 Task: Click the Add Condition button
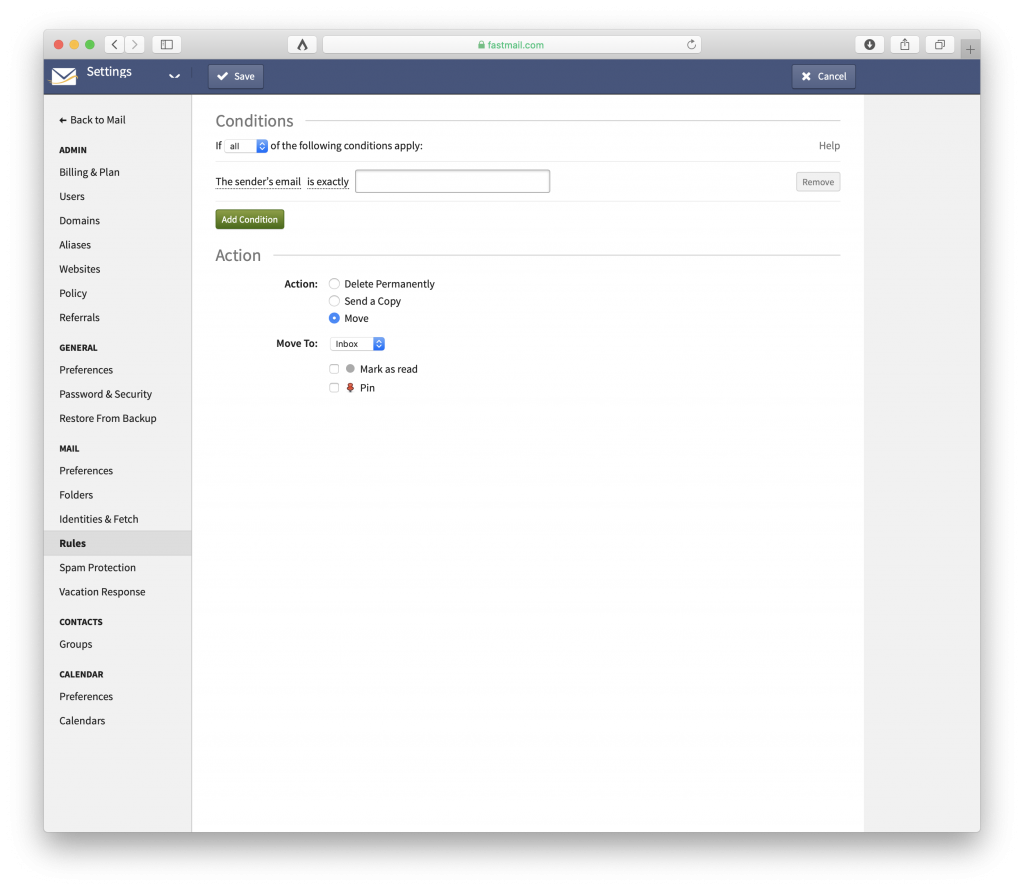249,218
